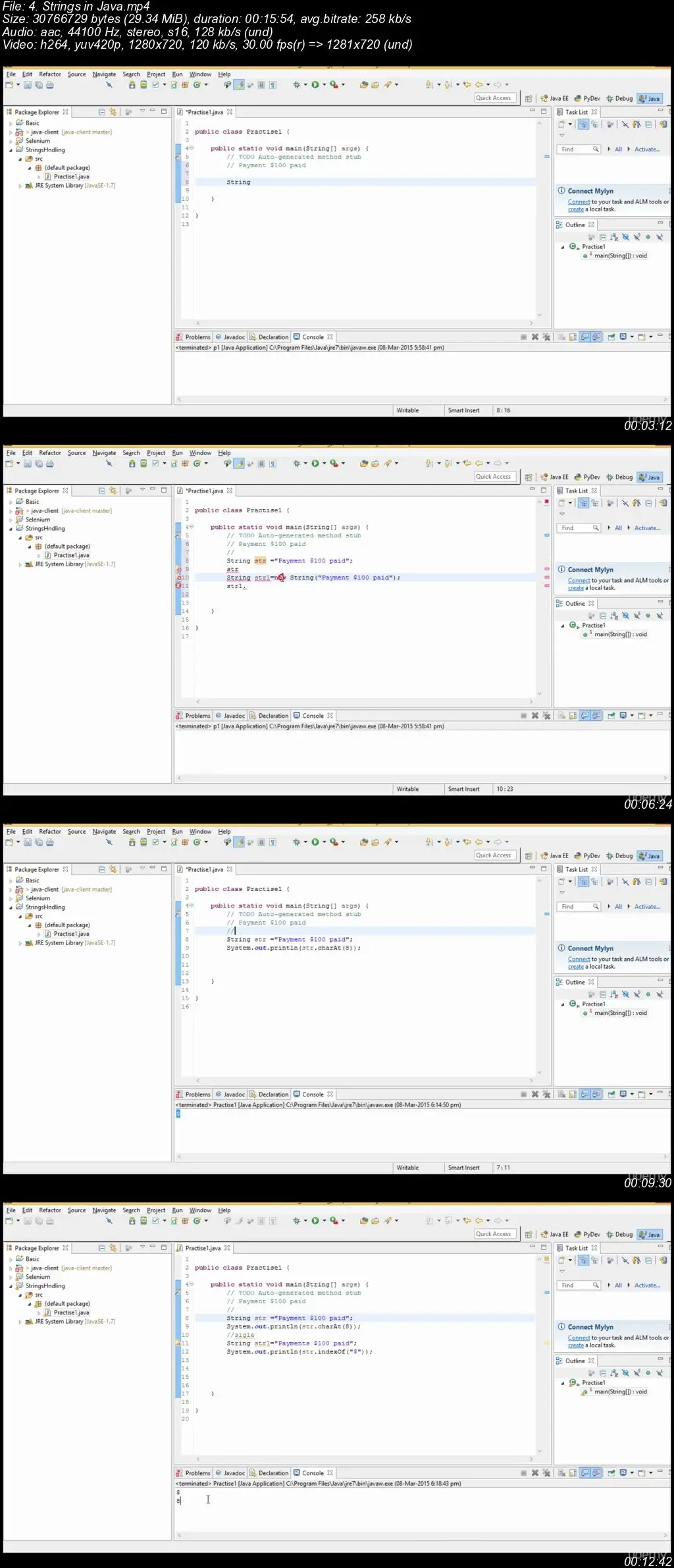Switch to Declaration tab in the 00:06:24 frame

click(269, 716)
